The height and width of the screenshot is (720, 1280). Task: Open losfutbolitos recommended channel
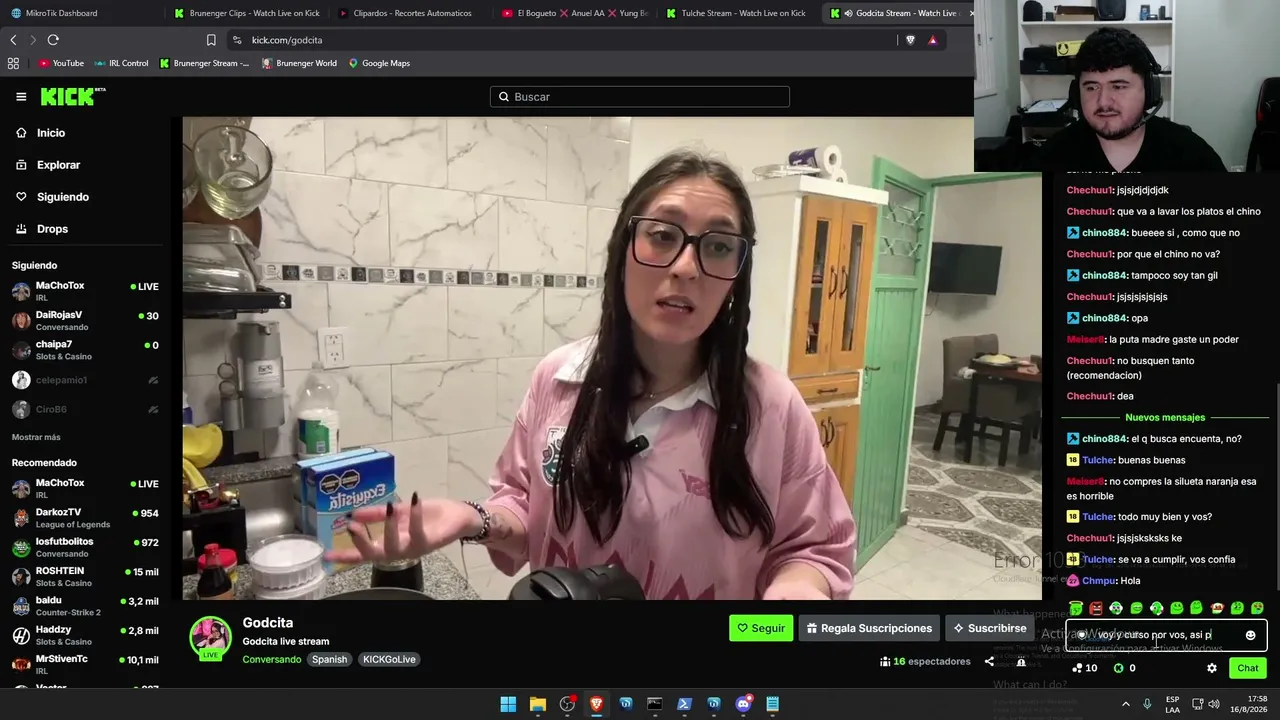pyautogui.click(x=85, y=547)
